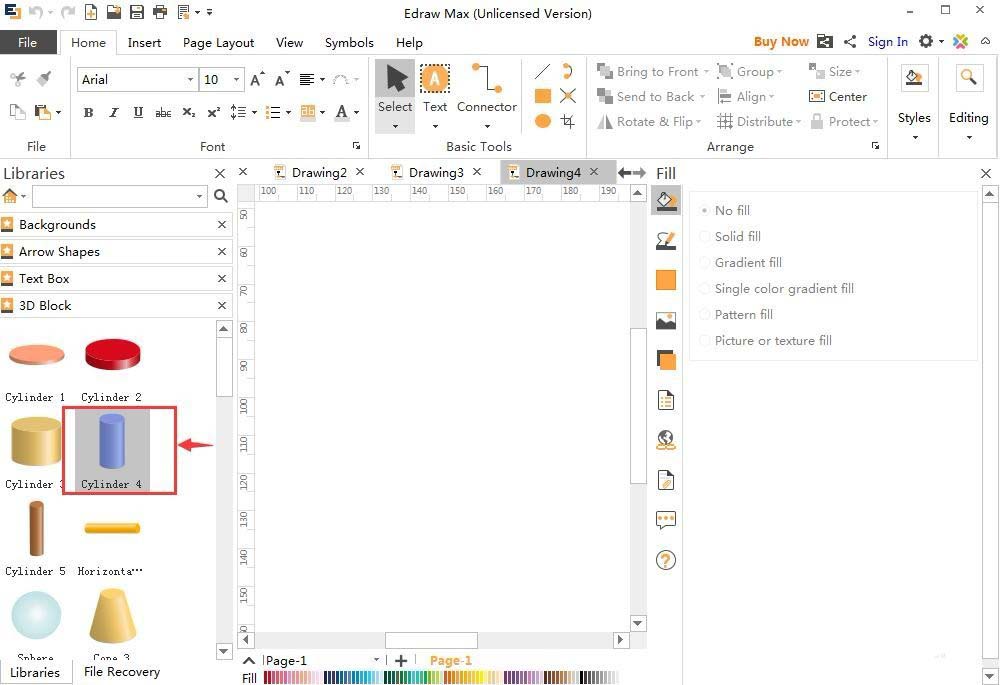Click the Buy Now link
The image size is (1000, 685).
click(780, 42)
